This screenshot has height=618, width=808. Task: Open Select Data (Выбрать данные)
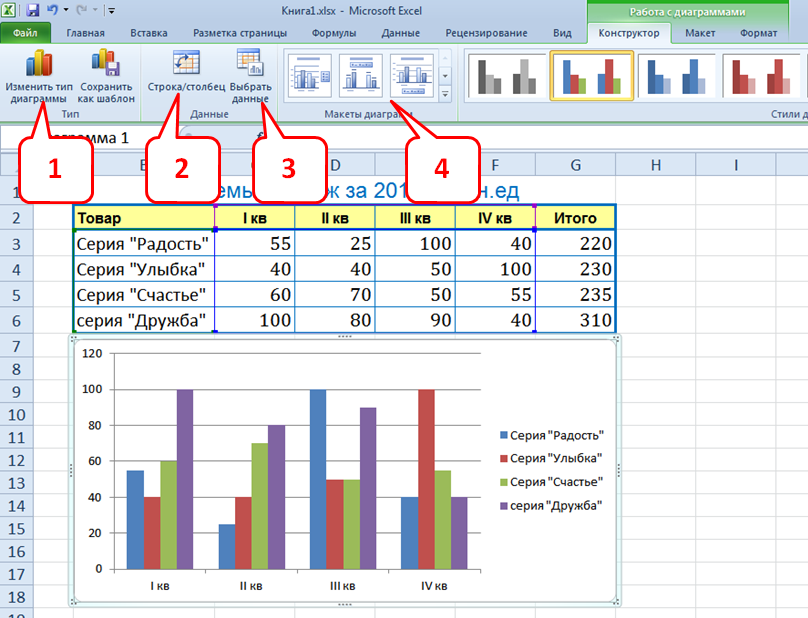point(249,64)
